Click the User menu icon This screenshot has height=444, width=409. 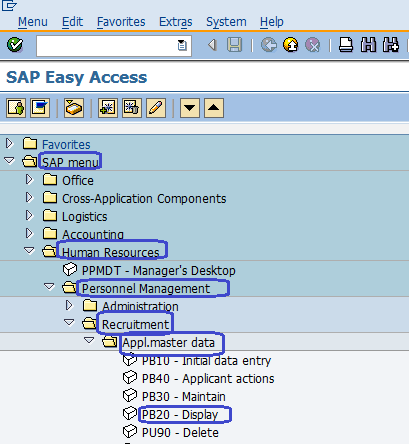coord(16,108)
